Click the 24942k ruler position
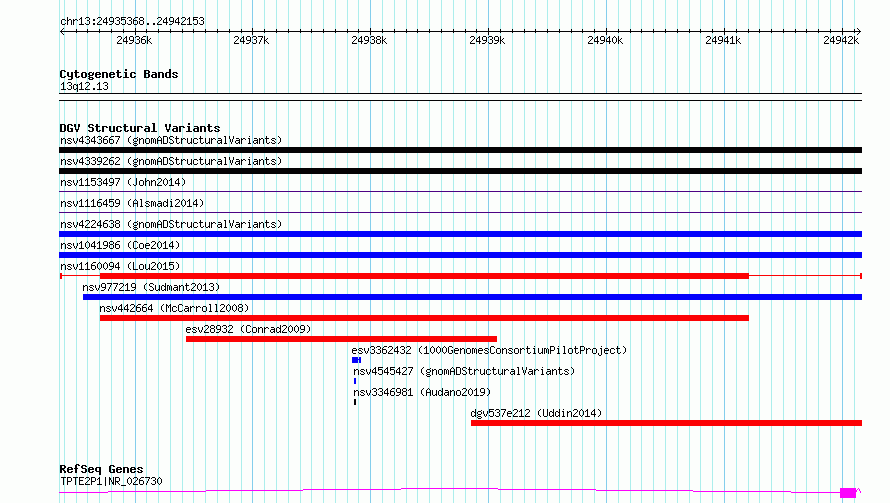The width and height of the screenshot is (890, 503). coord(841,40)
